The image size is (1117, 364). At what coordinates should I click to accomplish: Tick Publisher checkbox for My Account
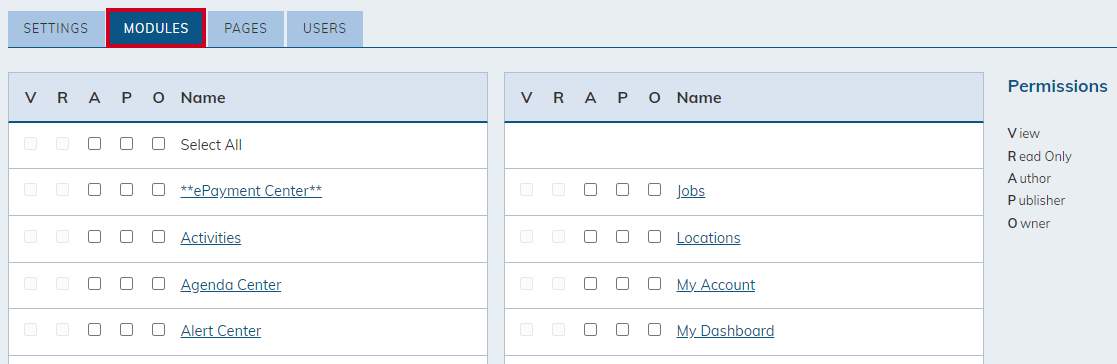coord(622,284)
